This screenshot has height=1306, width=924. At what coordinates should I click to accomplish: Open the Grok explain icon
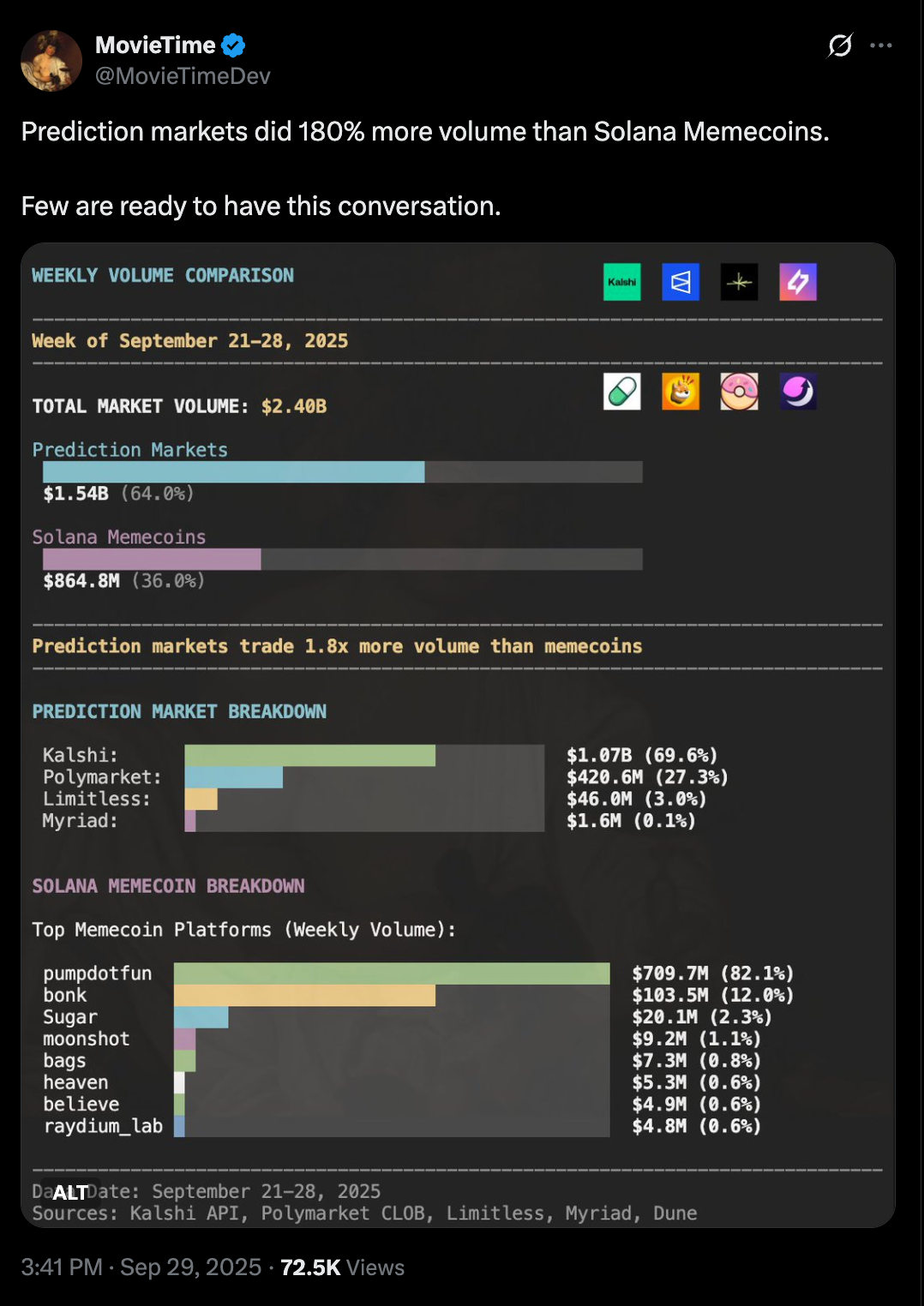(x=840, y=45)
